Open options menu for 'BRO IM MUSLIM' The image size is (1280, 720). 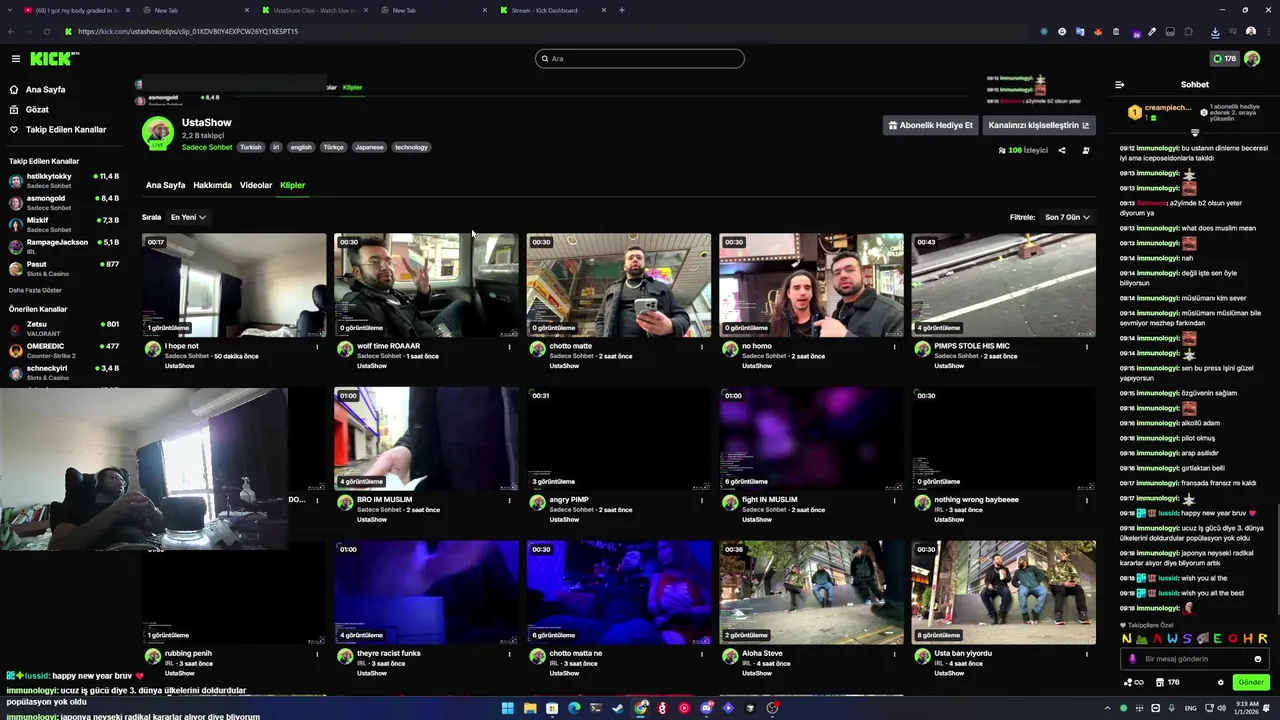click(509, 500)
